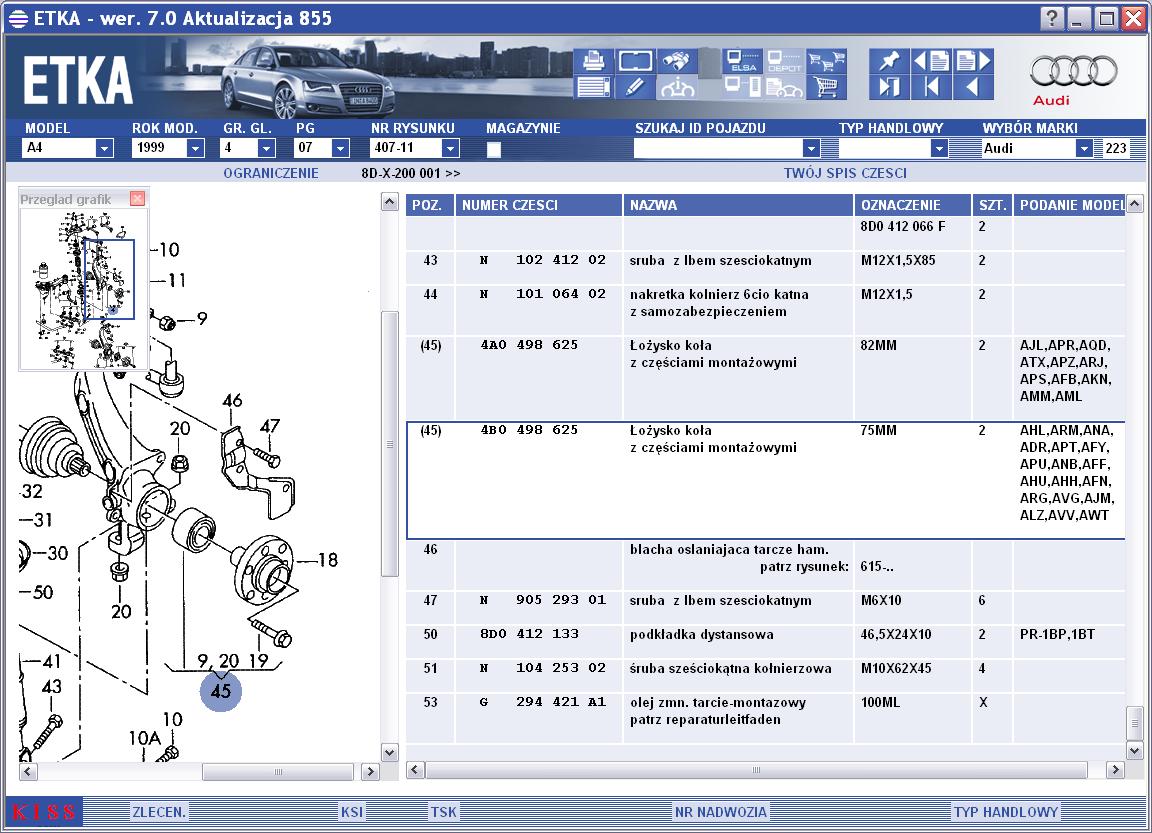Click the NAZWA column header
Screen dimensions: 1152x833
tap(738, 205)
